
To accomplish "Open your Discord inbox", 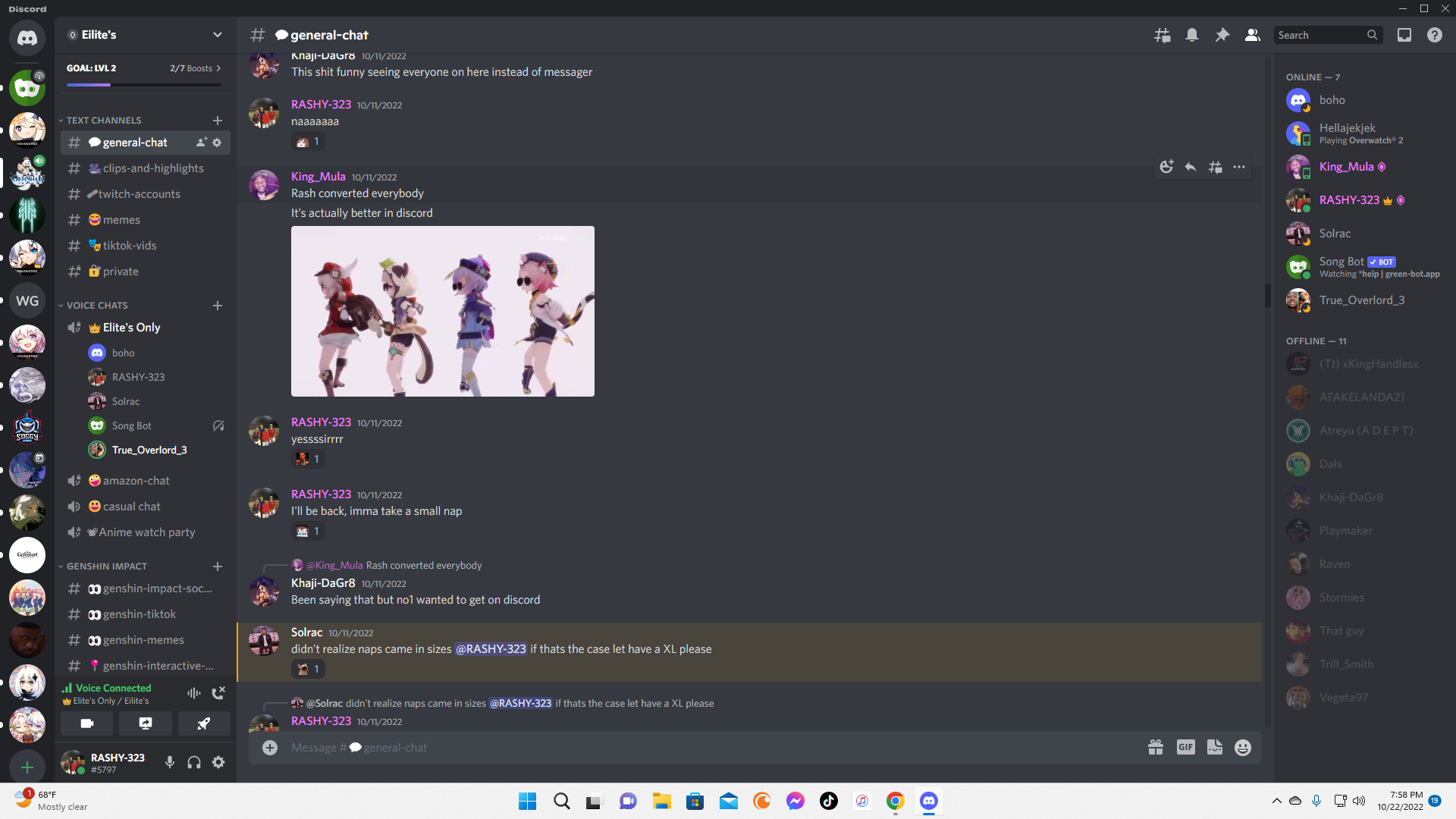I will [x=1404, y=35].
